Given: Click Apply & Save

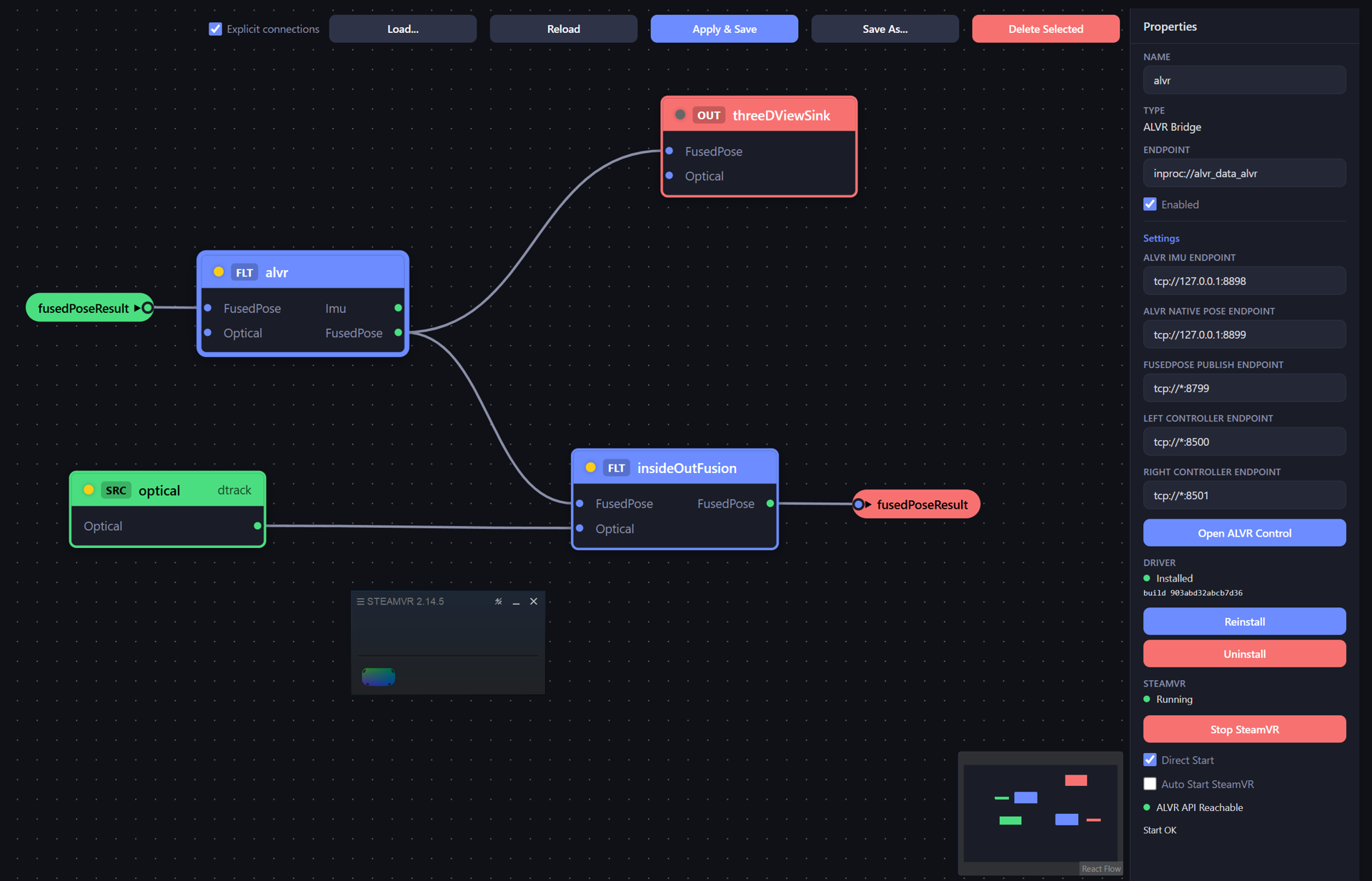Looking at the screenshot, I should (724, 29).
